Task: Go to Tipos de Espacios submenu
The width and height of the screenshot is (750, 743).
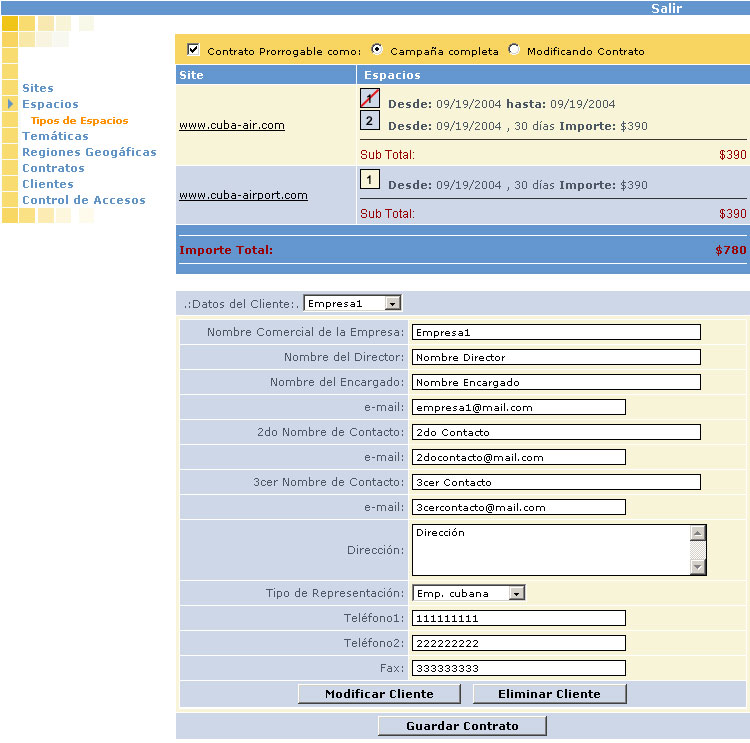Action: coord(79,120)
